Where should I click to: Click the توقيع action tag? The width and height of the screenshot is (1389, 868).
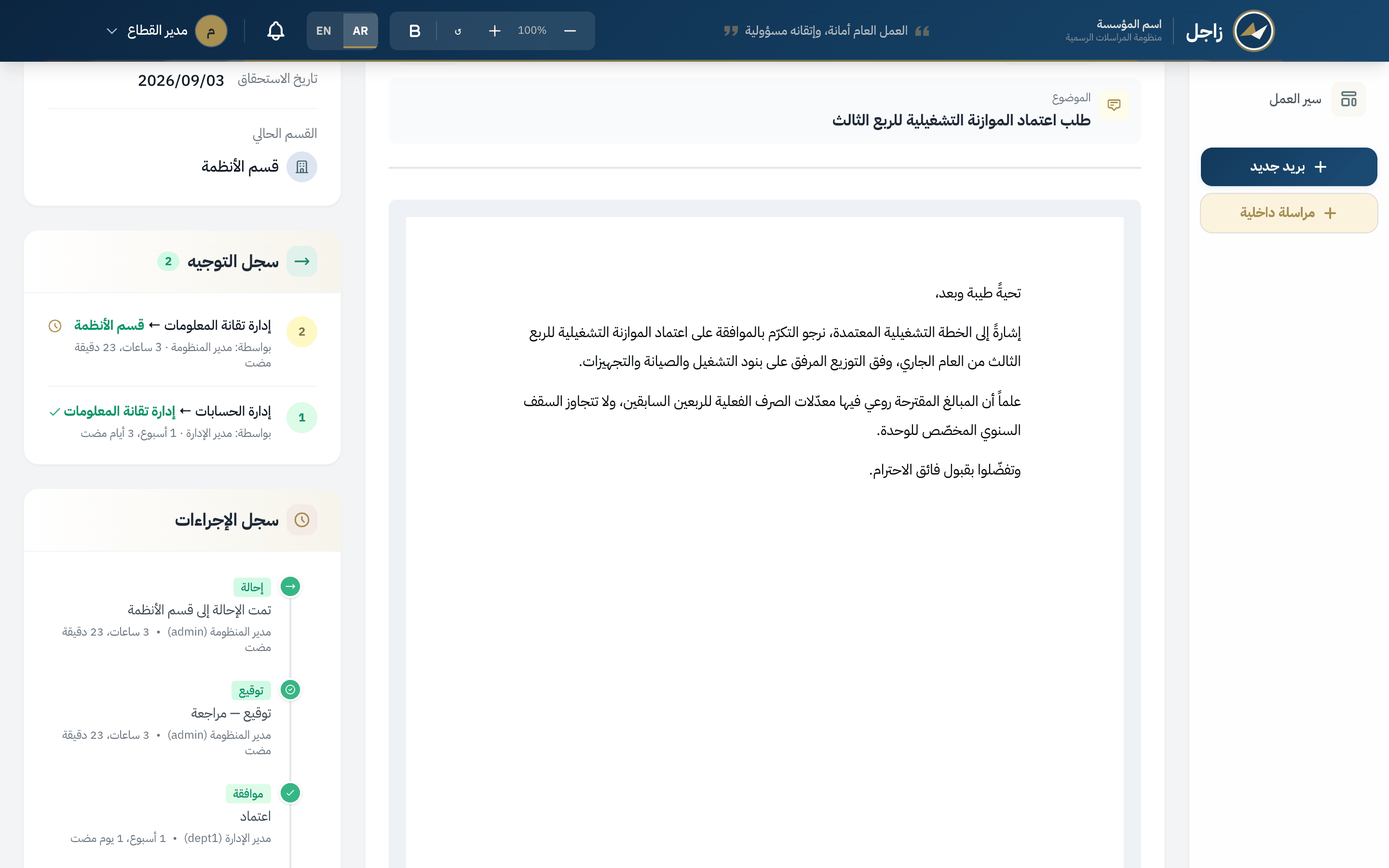pyautogui.click(x=251, y=691)
